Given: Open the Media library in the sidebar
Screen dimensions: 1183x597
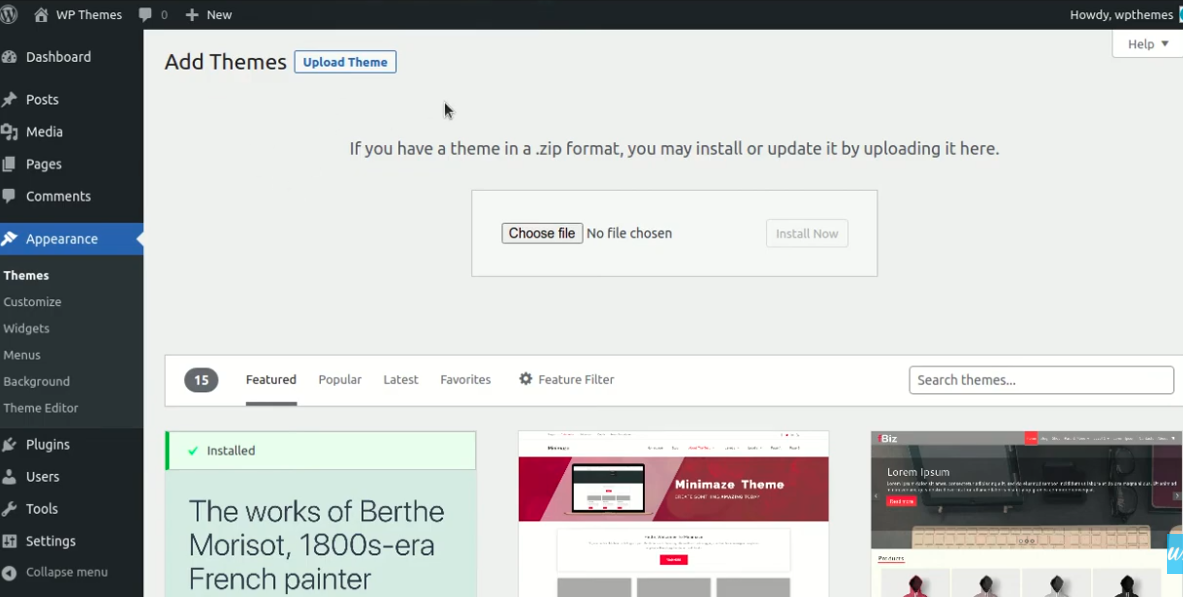Looking at the screenshot, I should point(44,132).
